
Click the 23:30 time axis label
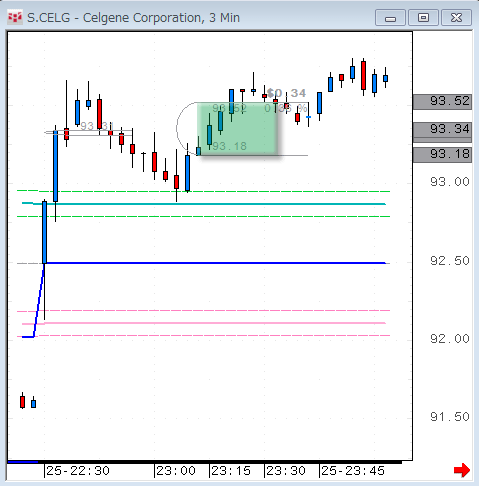[286, 471]
